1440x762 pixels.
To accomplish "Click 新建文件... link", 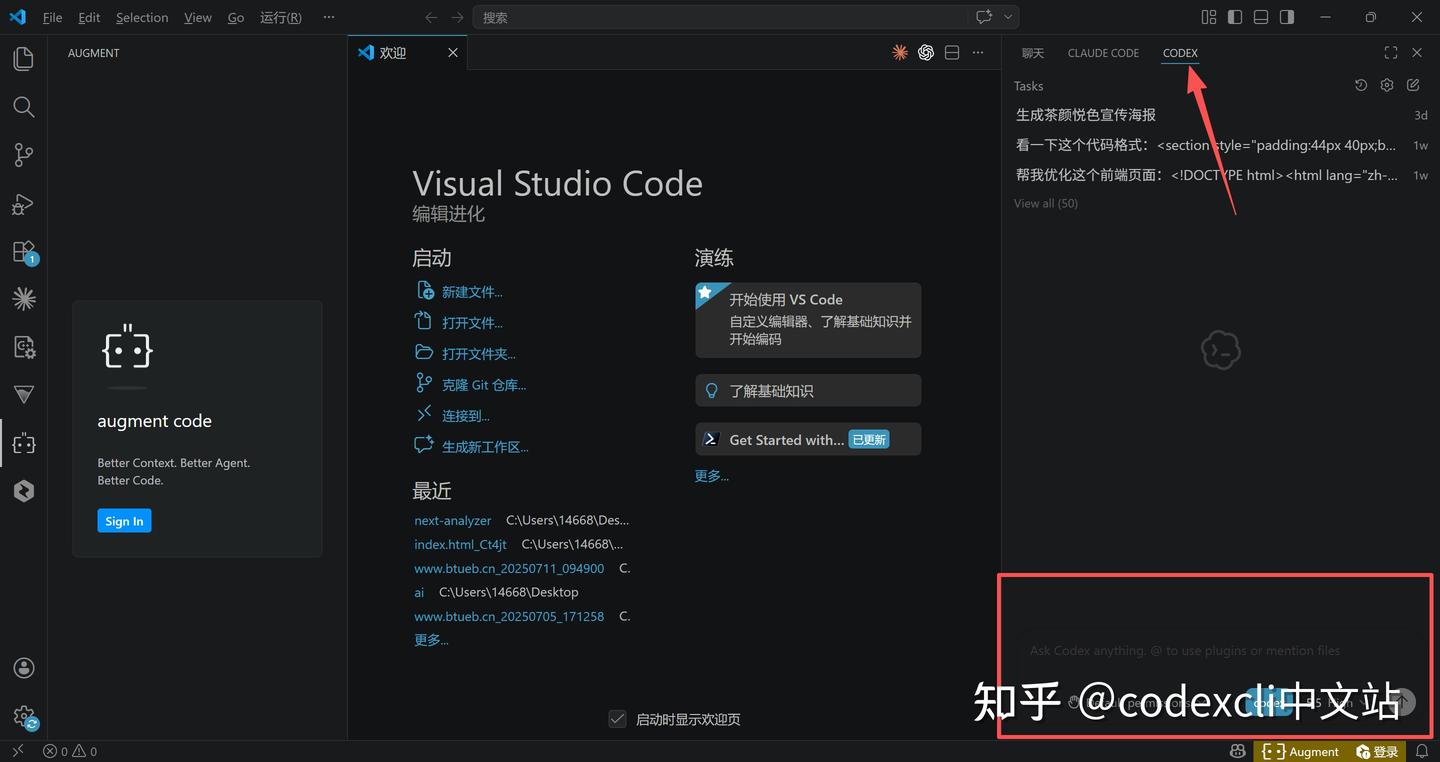I will (472, 292).
